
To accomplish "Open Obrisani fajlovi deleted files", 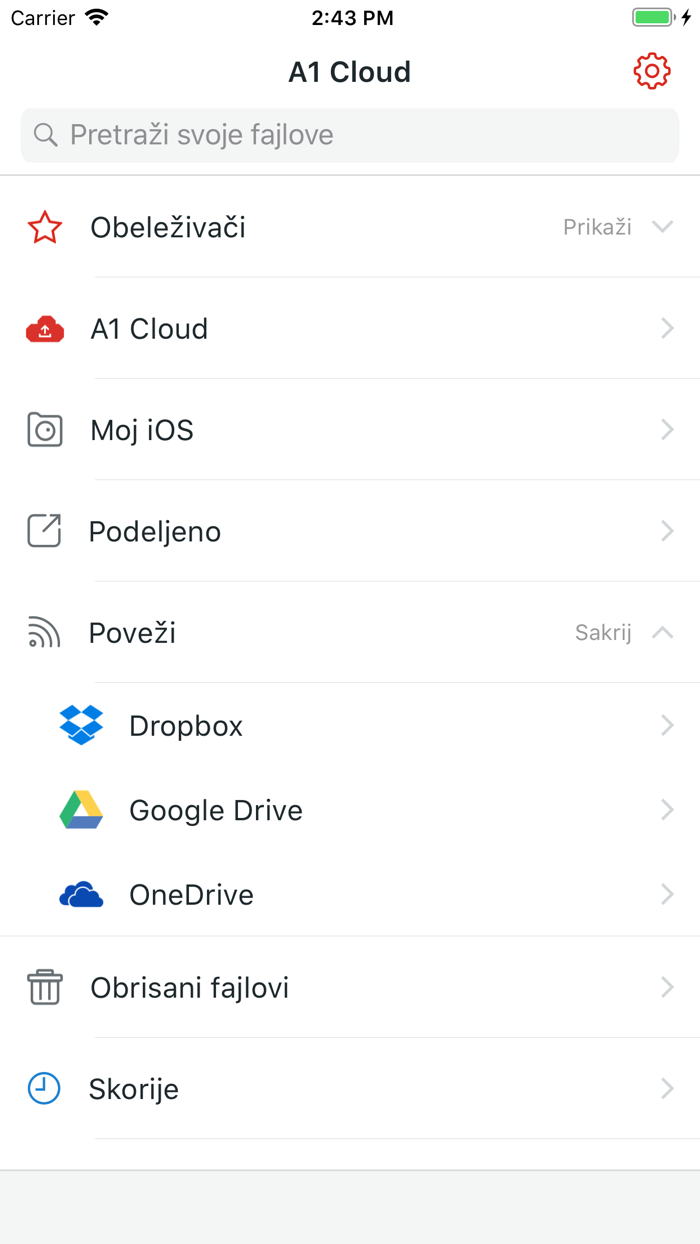I will [350, 988].
